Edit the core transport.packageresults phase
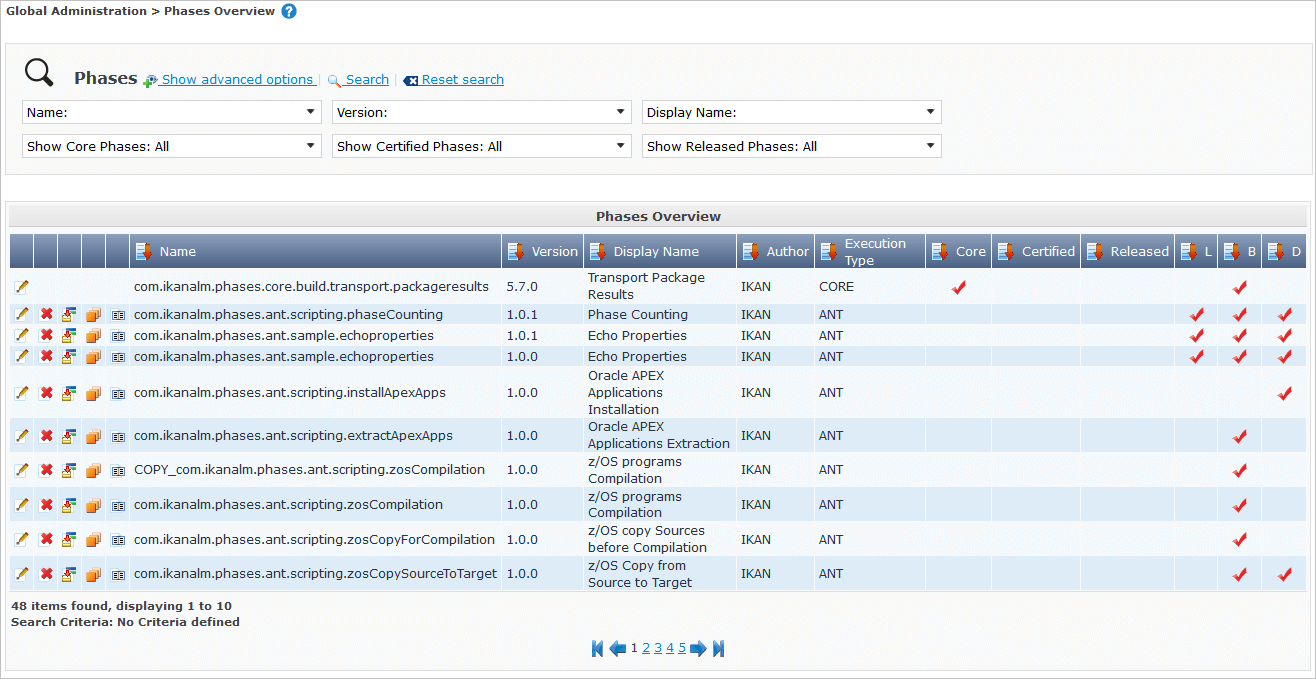The width and height of the screenshot is (1316, 679). coord(22,287)
